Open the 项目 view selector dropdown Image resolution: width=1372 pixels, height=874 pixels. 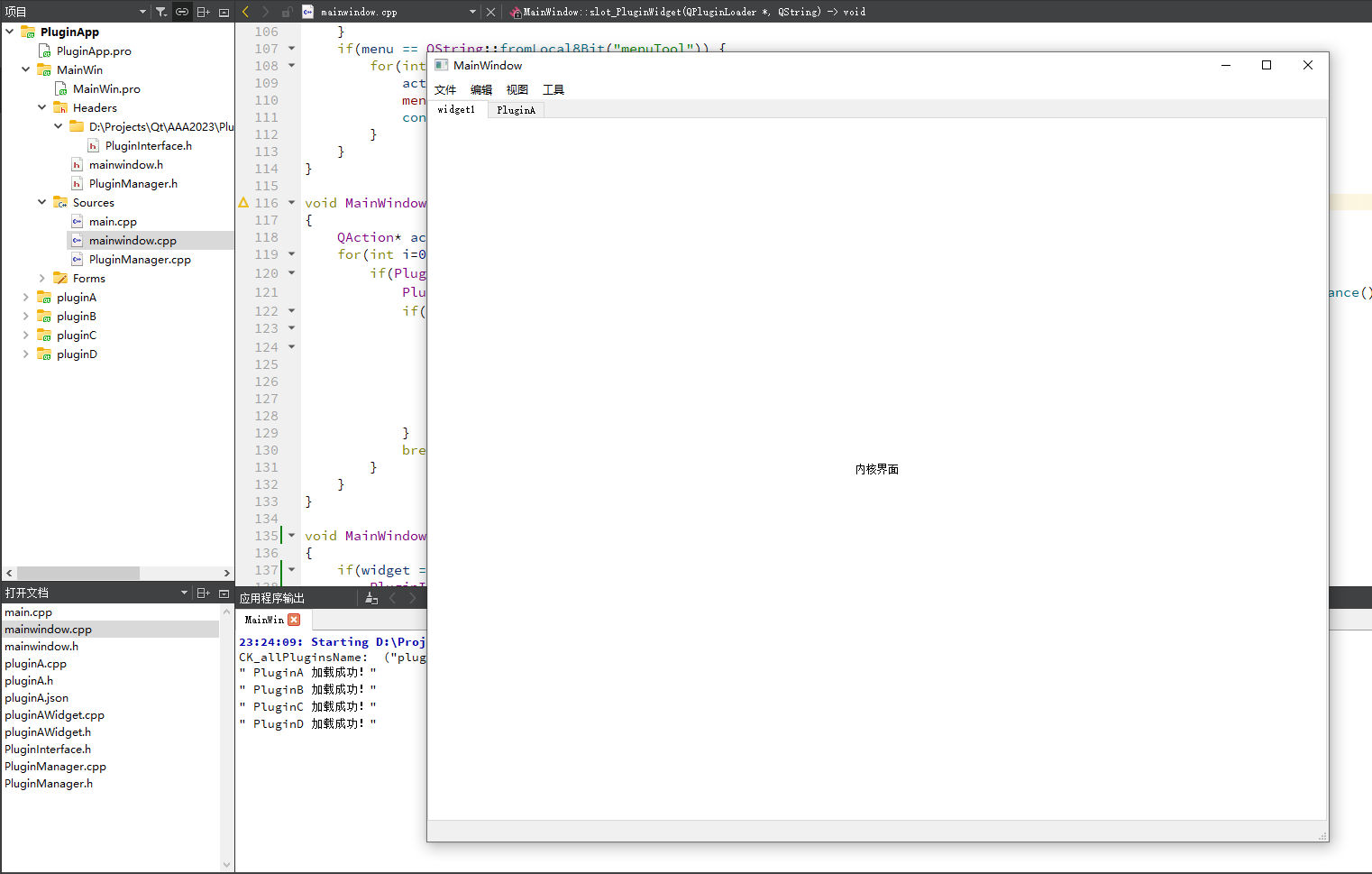142,12
